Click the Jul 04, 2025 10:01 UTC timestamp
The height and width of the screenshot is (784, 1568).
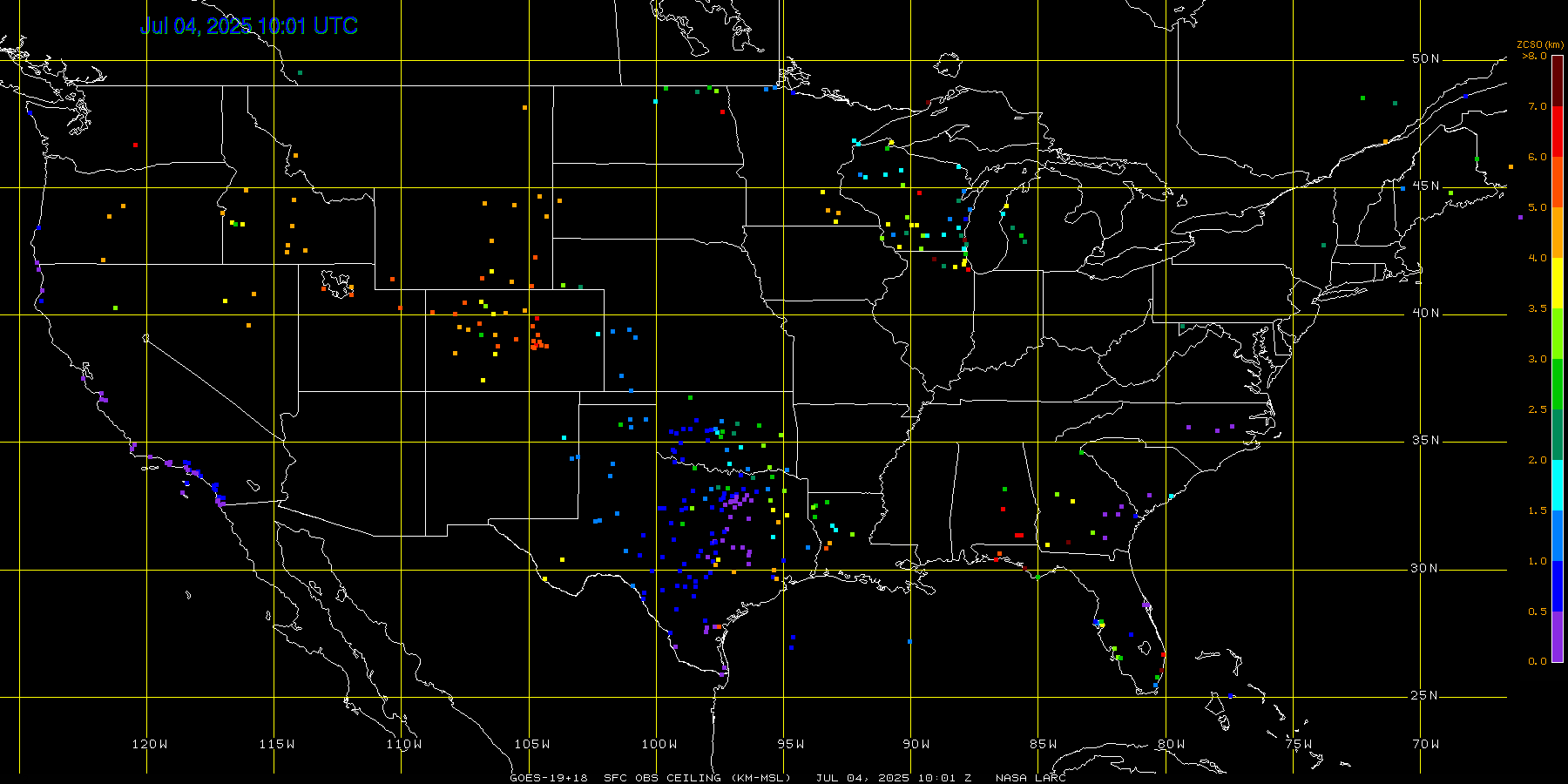pyautogui.click(x=249, y=26)
